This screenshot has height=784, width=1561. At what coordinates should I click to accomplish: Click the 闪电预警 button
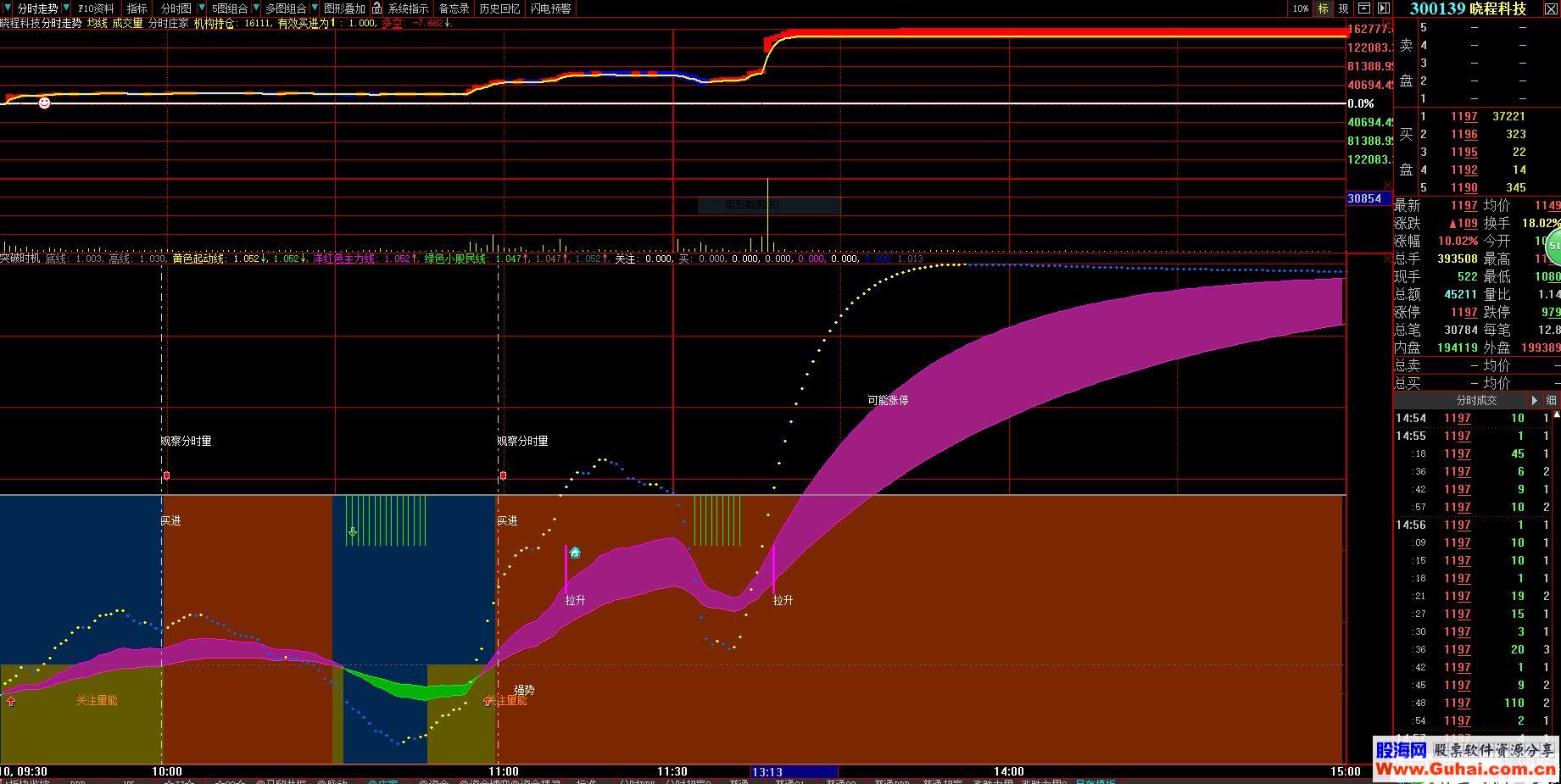point(551,8)
